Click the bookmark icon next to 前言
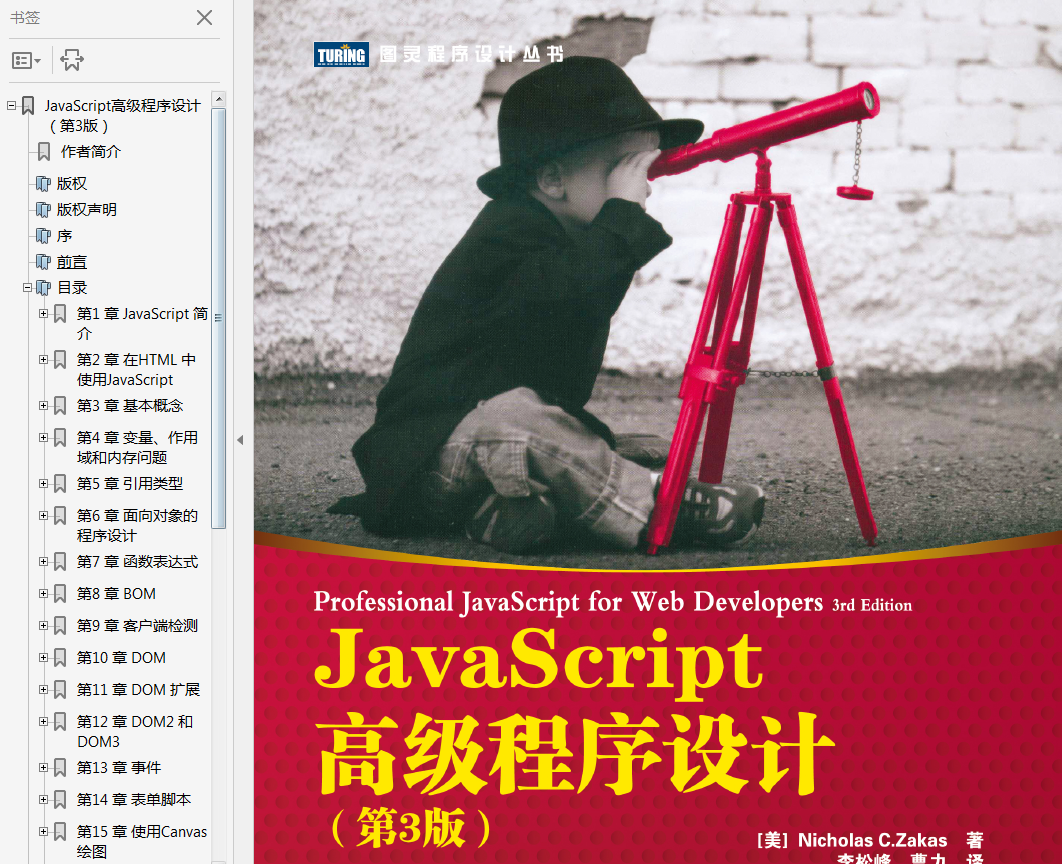Screen dimensions: 1062x864 tap(43, 262)
